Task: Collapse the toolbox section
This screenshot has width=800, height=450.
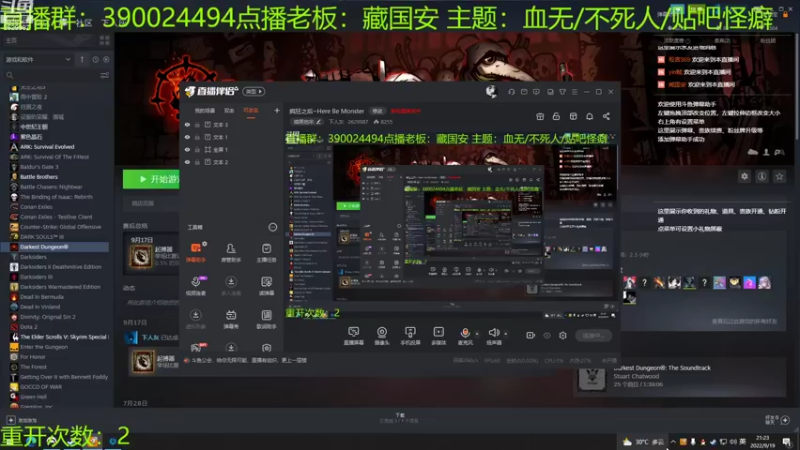Action: (x=272, y=227)
